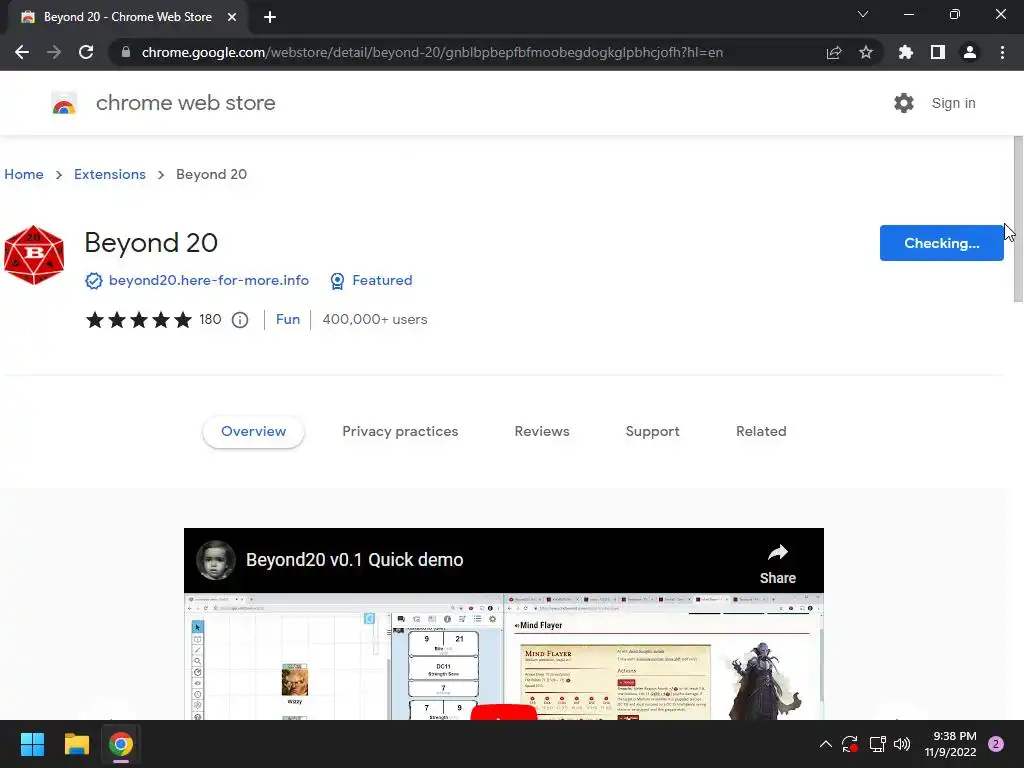Share this page via address bar icon
Viewport: 1024px width, 768px height.
(834, 52)
